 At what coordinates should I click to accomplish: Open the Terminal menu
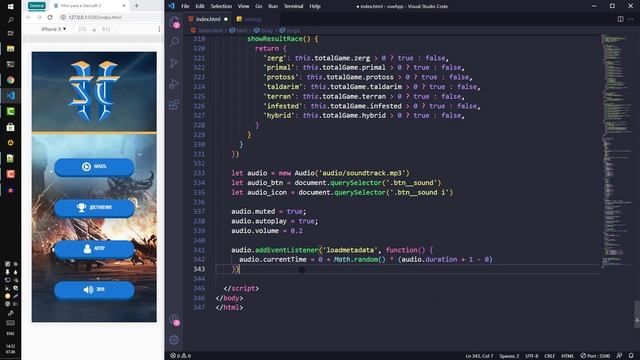pos(293,6)
